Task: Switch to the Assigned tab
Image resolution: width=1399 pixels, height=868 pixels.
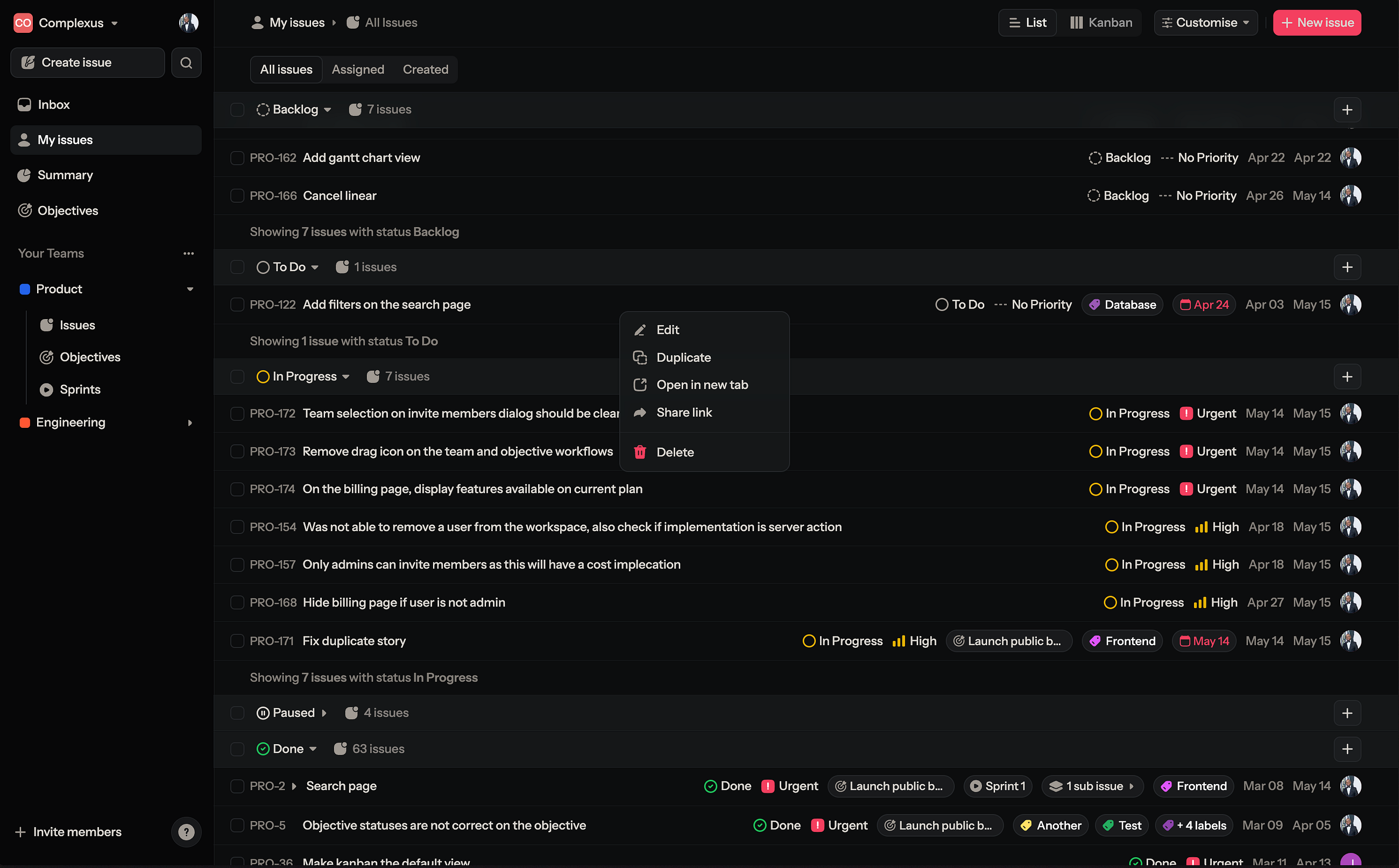Action: coord(357,69)
